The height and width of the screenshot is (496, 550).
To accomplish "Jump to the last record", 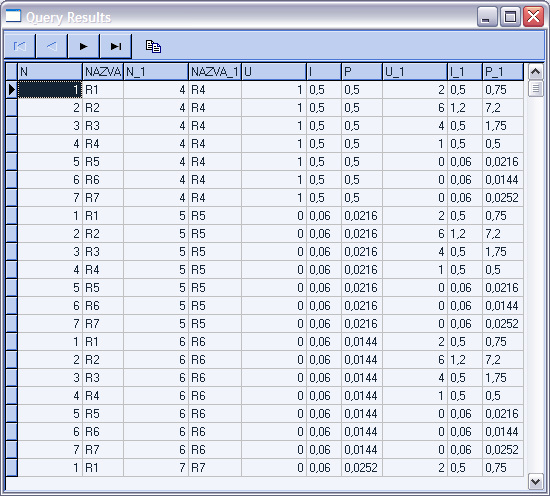I will (x=116, y=46).
